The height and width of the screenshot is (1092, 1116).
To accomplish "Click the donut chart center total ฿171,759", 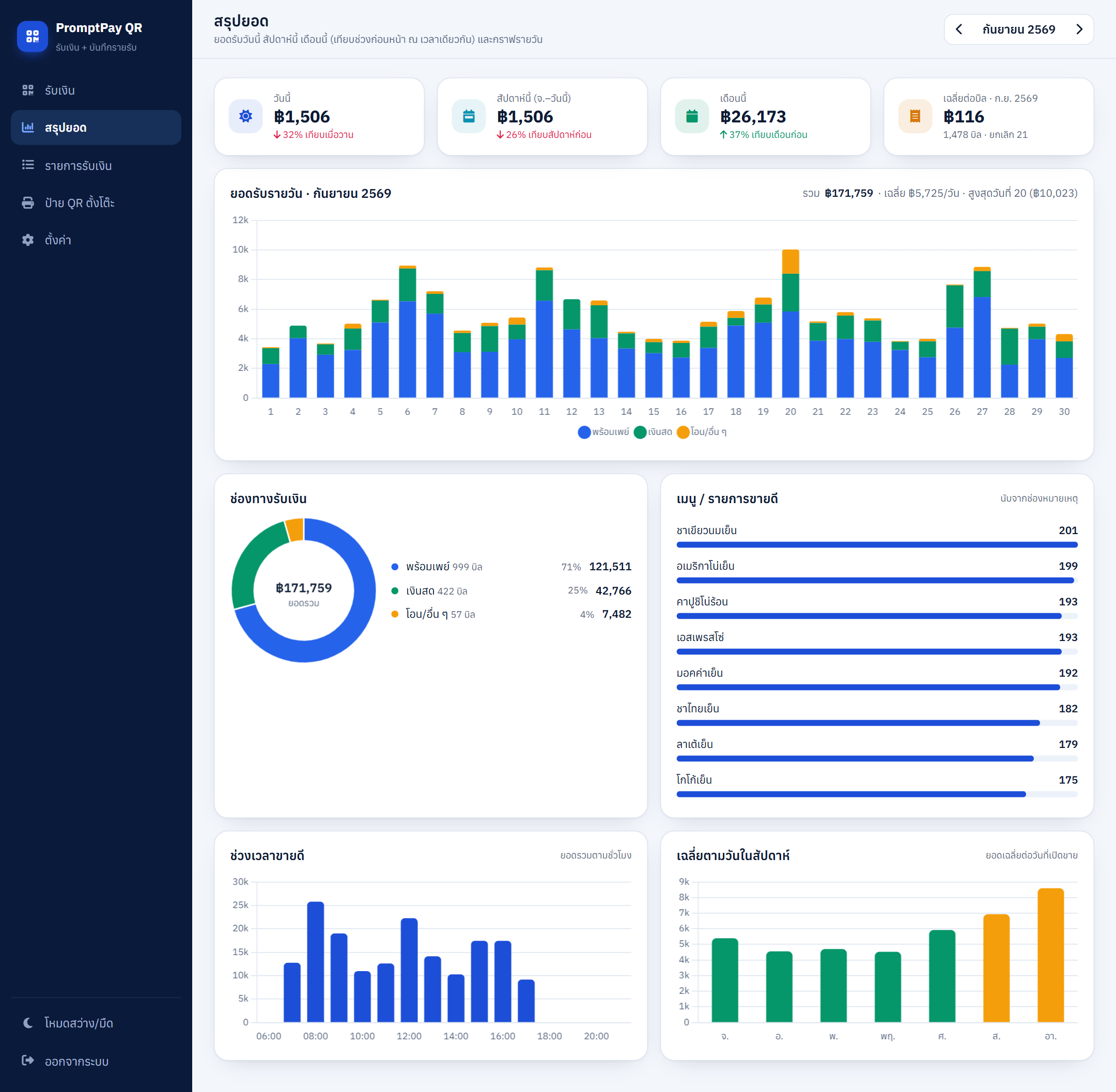I will tap(303, 588).
